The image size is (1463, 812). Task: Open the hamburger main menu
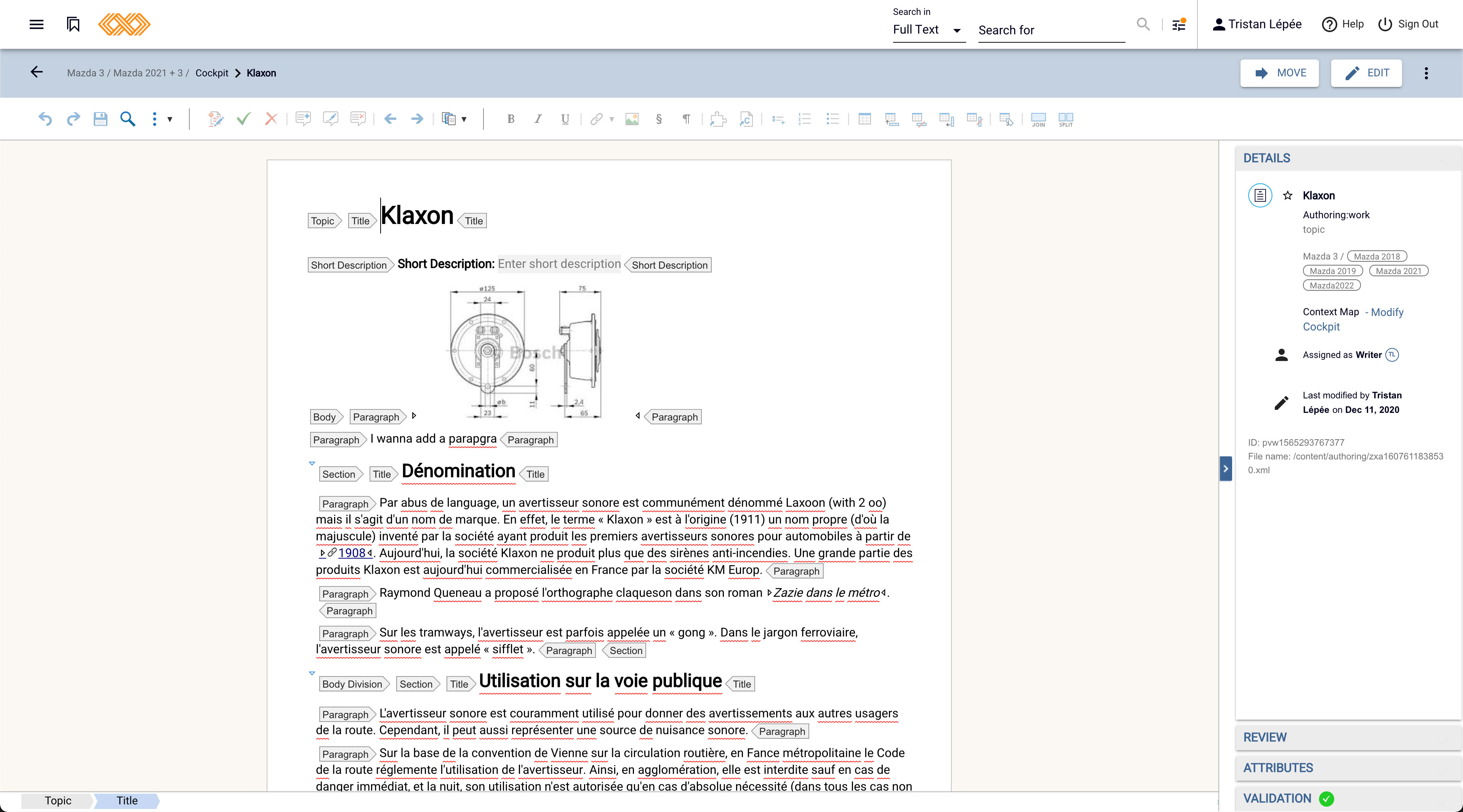point(36,24)
